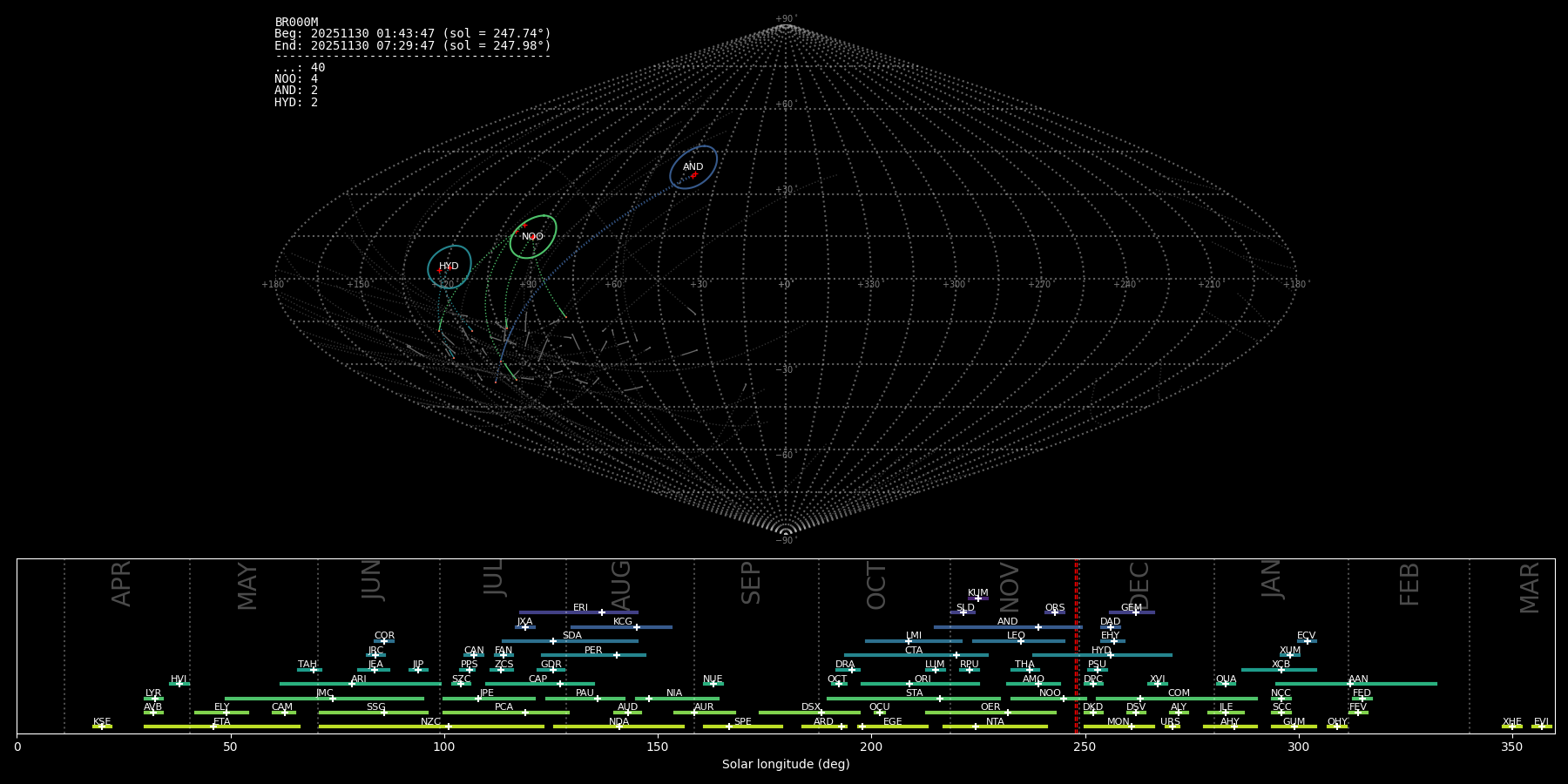The height and width of the screenshot is (784, 1568).
Task: Click the "Solar longitude (deg)" axis label
Action: [786, 764]
